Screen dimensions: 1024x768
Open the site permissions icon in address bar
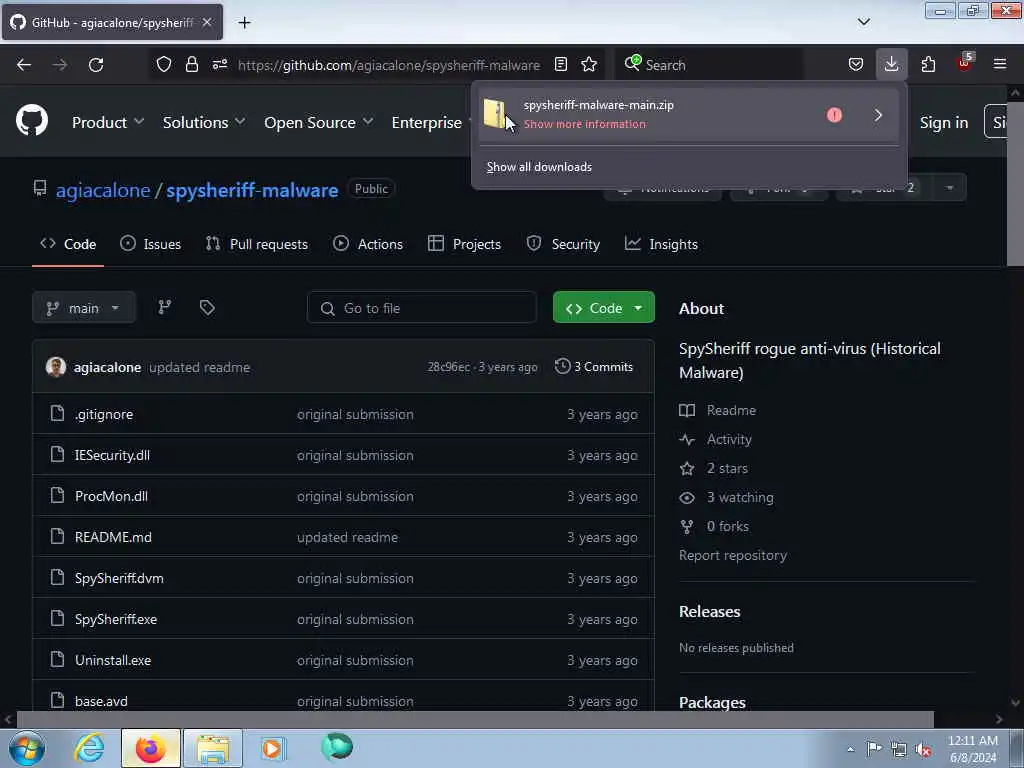point(220,64)
